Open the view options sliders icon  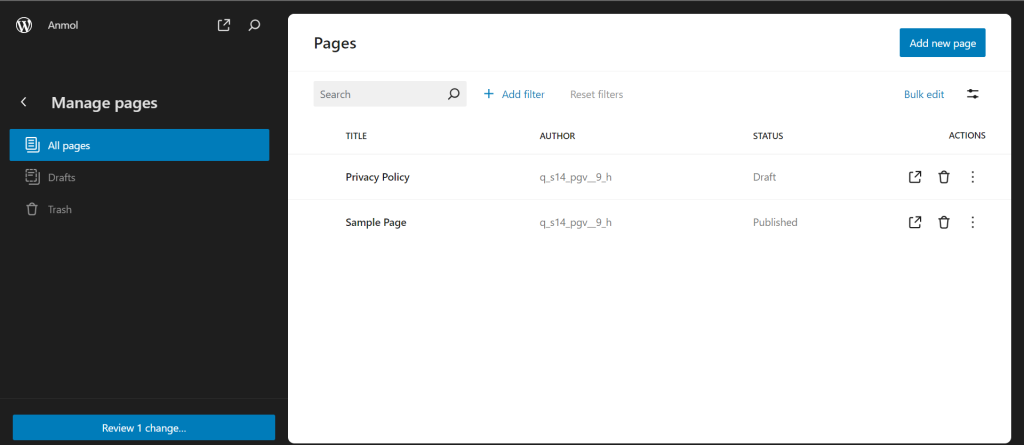tap(972, 94)
